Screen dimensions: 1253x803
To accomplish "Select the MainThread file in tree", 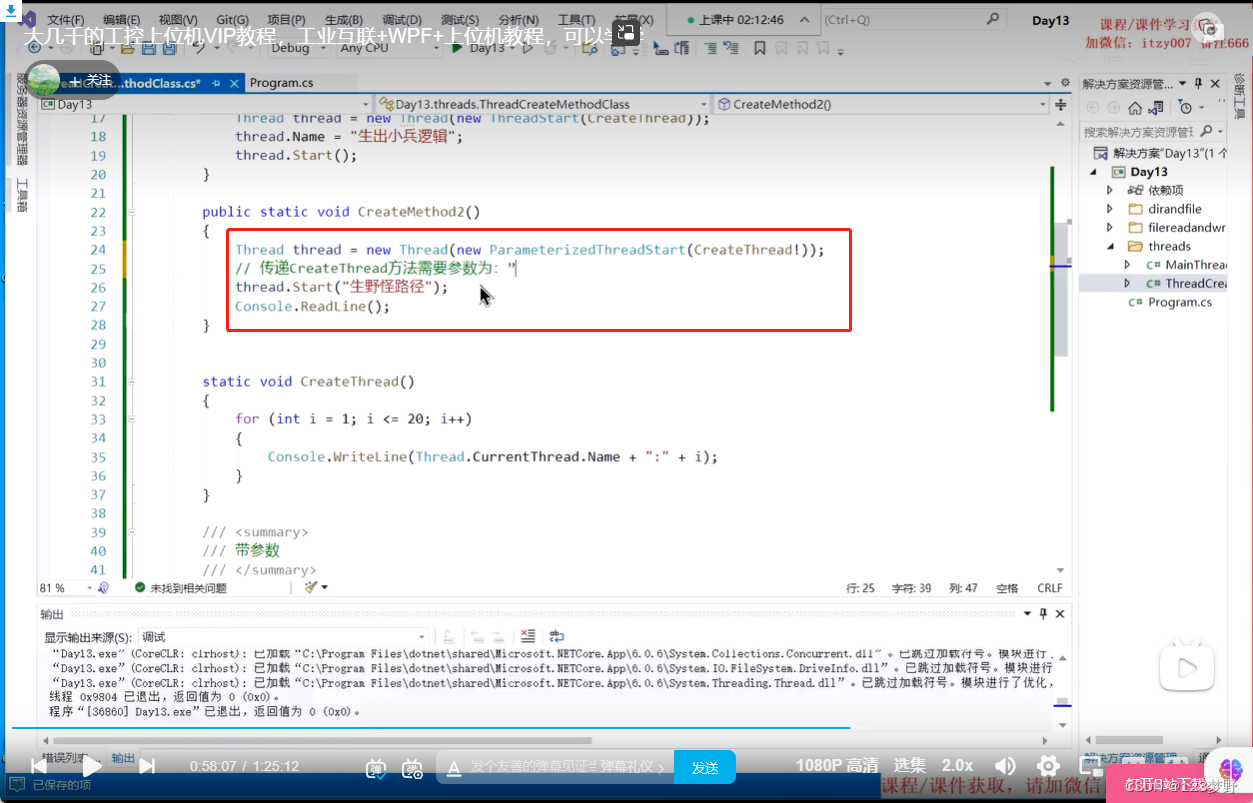I will 1195,265.
